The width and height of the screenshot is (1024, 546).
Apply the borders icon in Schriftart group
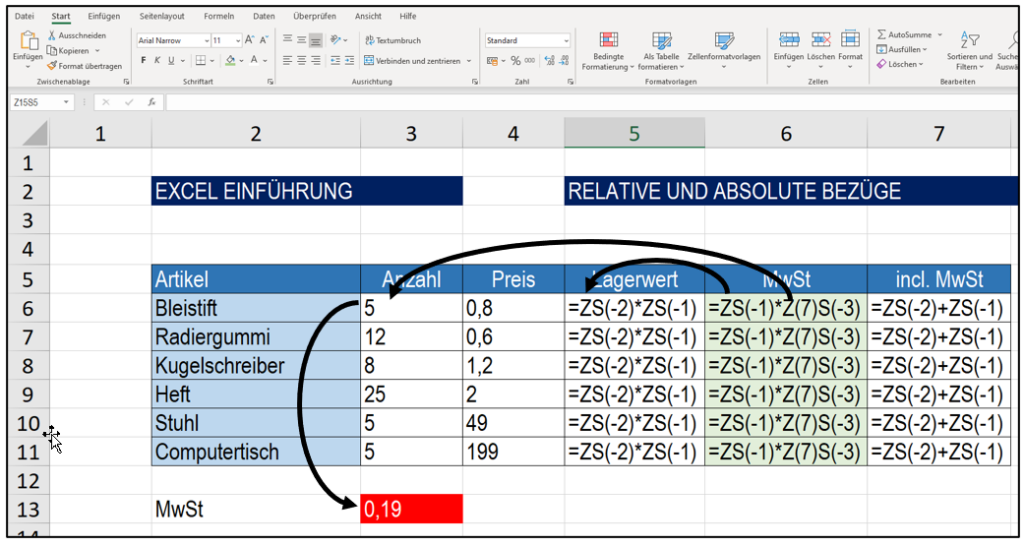[200, 60]
